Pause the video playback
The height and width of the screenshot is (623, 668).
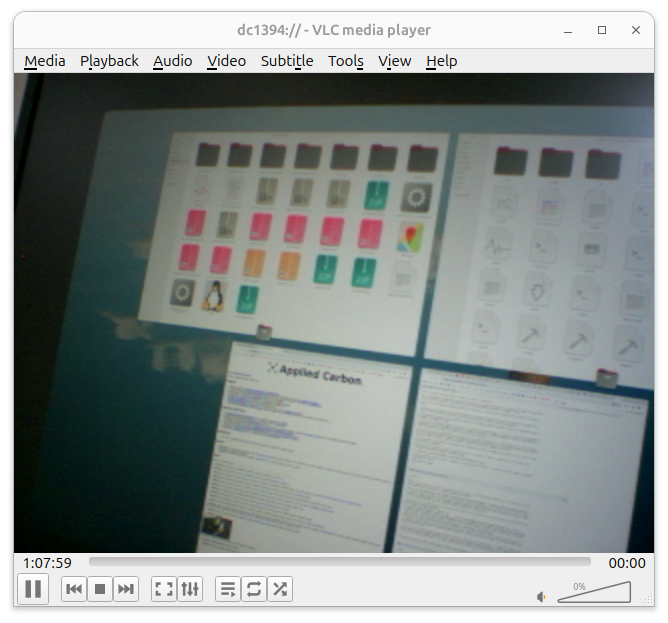coord(33,589)
